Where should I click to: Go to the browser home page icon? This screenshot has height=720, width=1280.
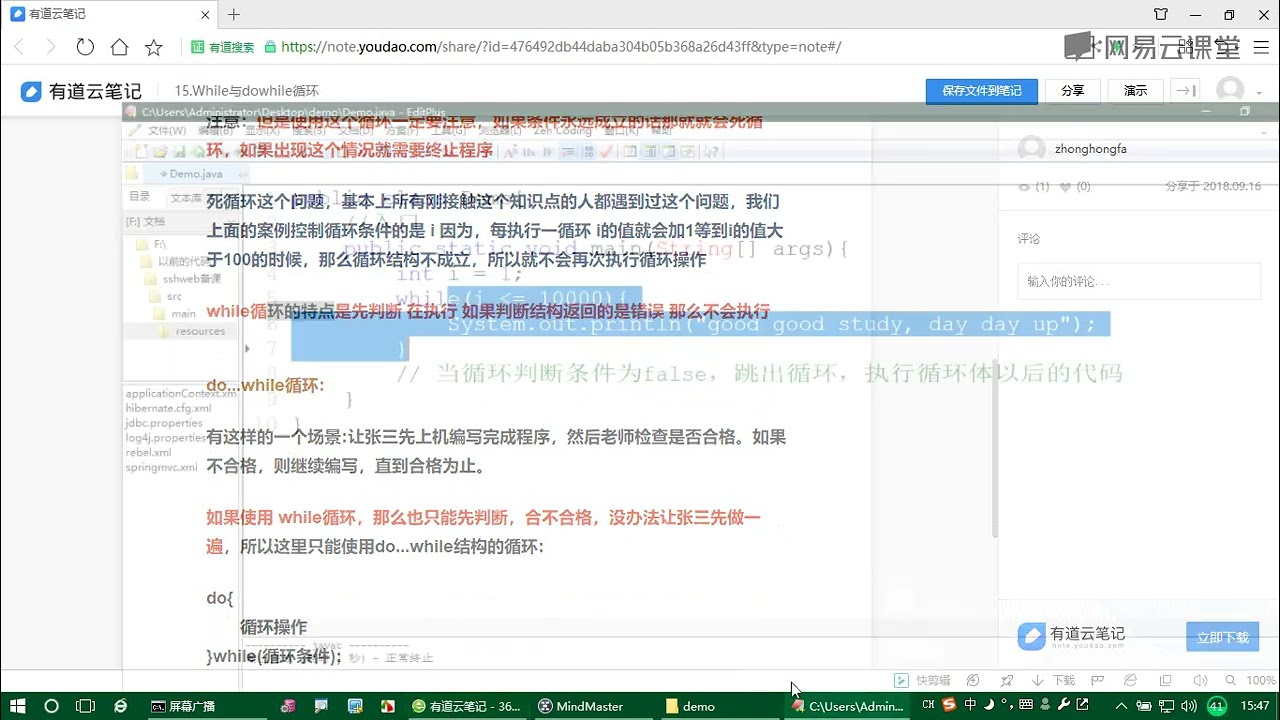tap(119, 47)
